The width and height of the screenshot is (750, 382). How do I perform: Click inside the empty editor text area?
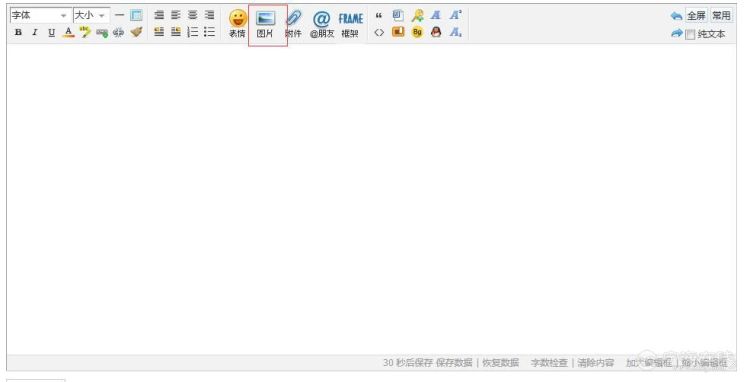[371, 198]
